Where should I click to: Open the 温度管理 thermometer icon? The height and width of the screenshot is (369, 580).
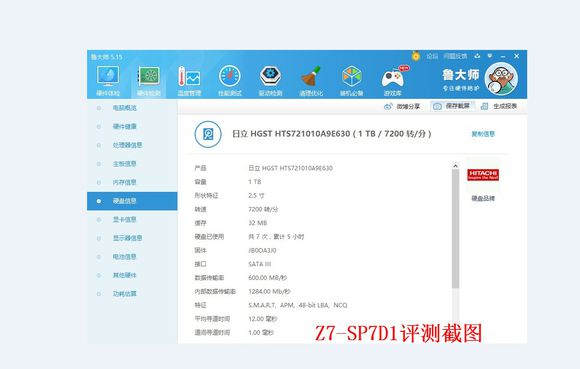tap(189, 76)
